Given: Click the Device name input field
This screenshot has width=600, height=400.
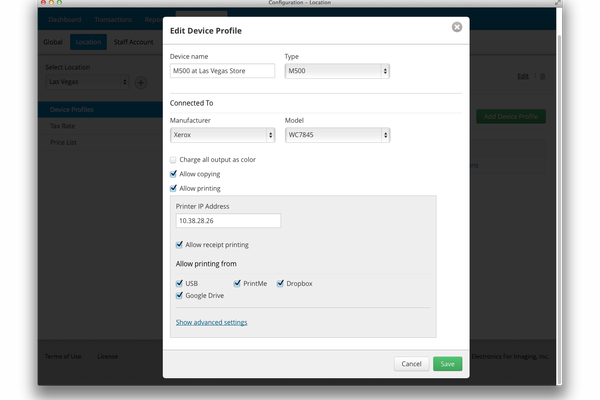Looking at the screenshot, I should (222, 71).
